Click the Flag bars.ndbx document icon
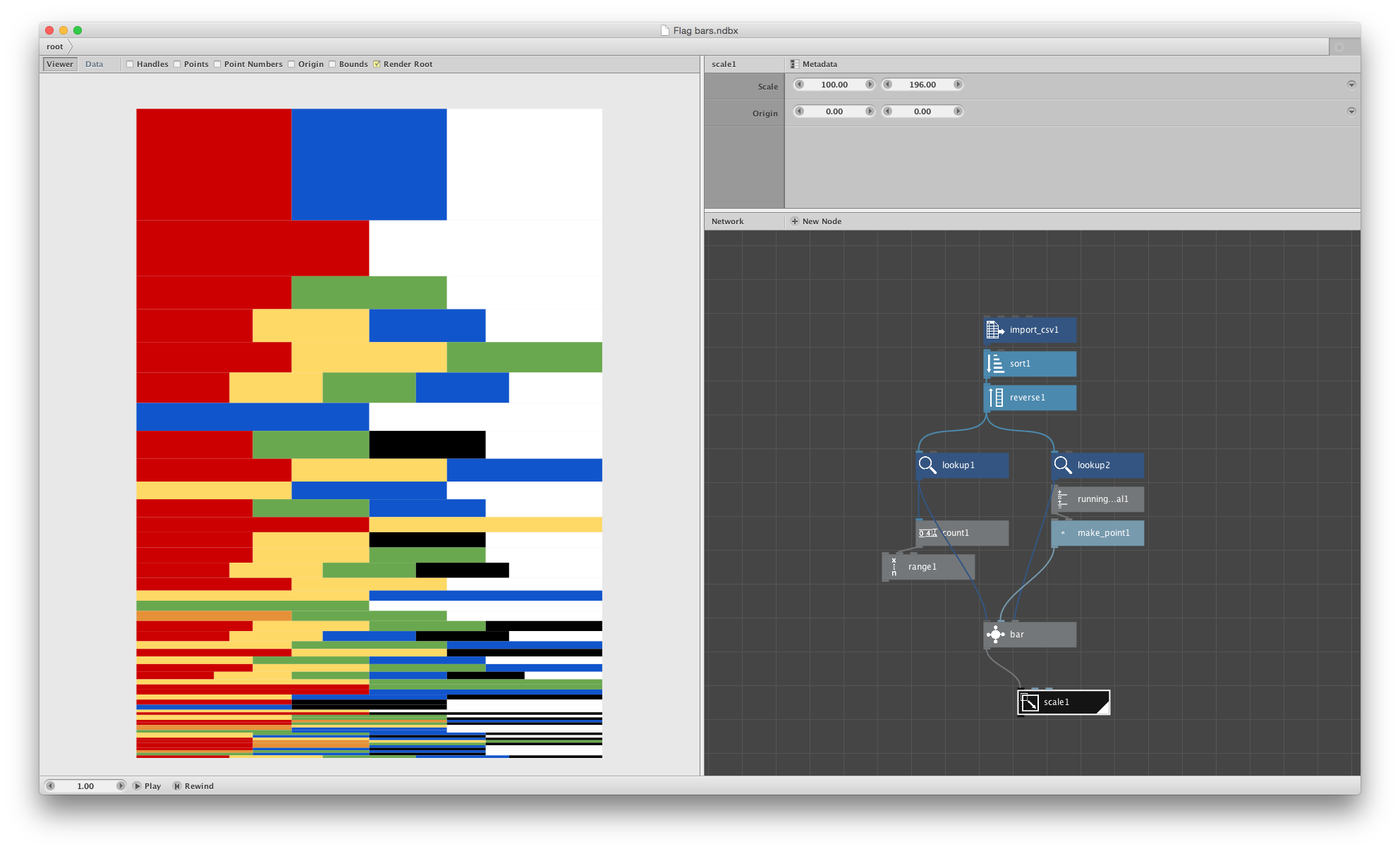Image resolution: width=1400 pixels, height=851 pixels. click(x=664, y=30)
